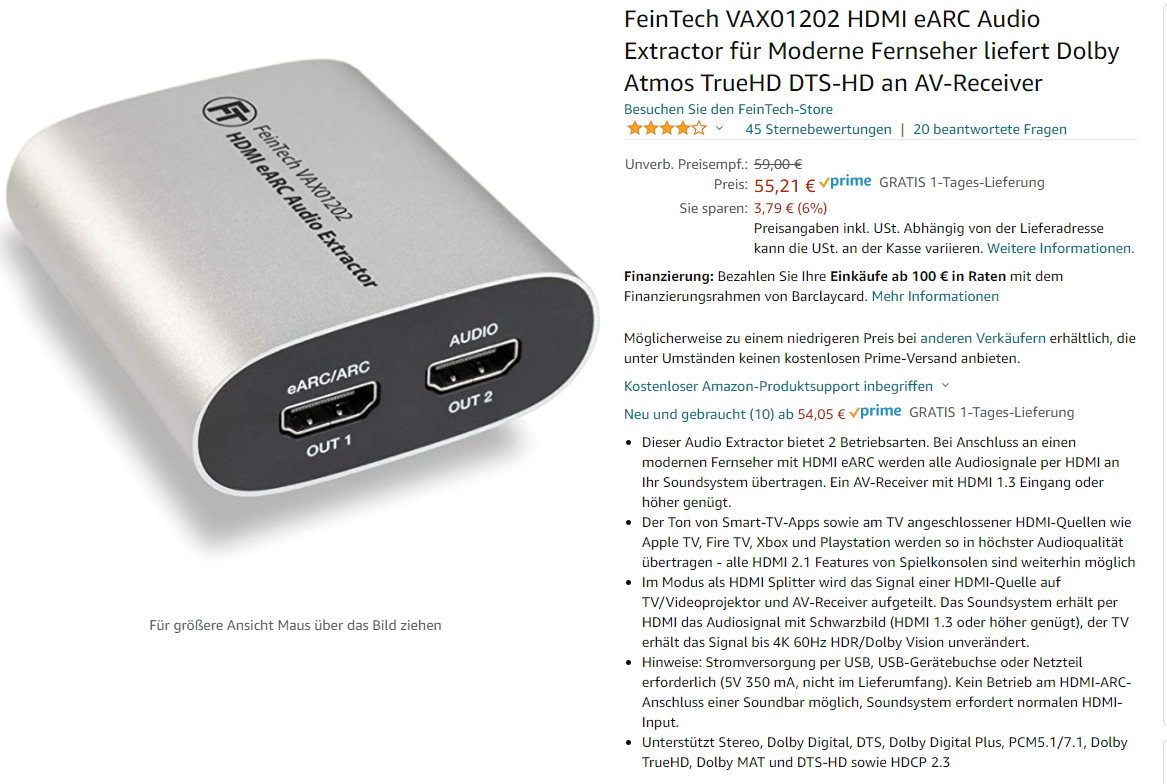Viewport: 1167px width, 784px height.
Task: Click the 55,21 € price text
Action: [784, 185]
